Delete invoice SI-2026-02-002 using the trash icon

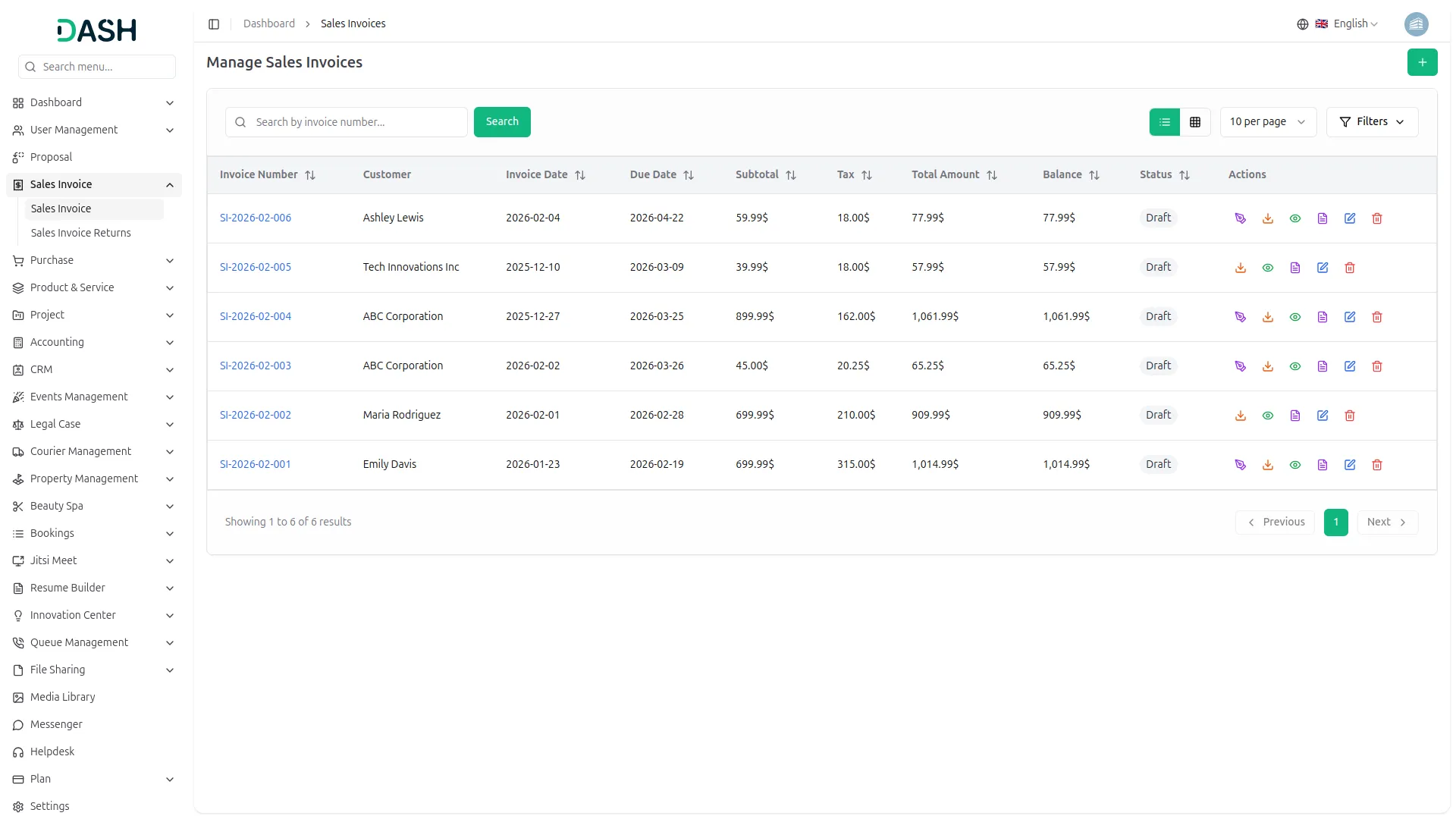(x=1350, y=416)
